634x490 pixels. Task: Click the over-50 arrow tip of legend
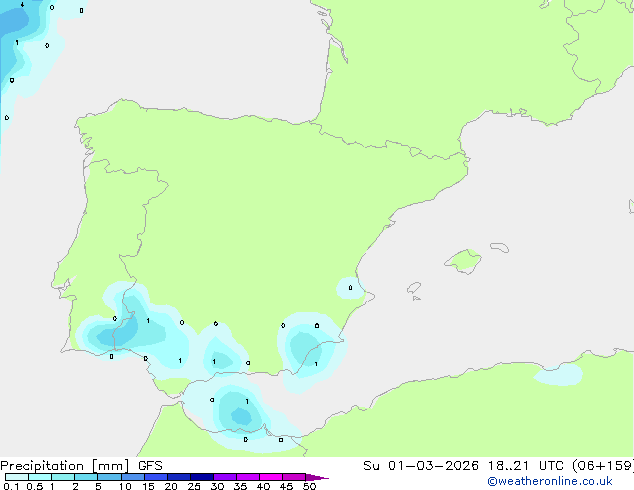coord(317,477)
